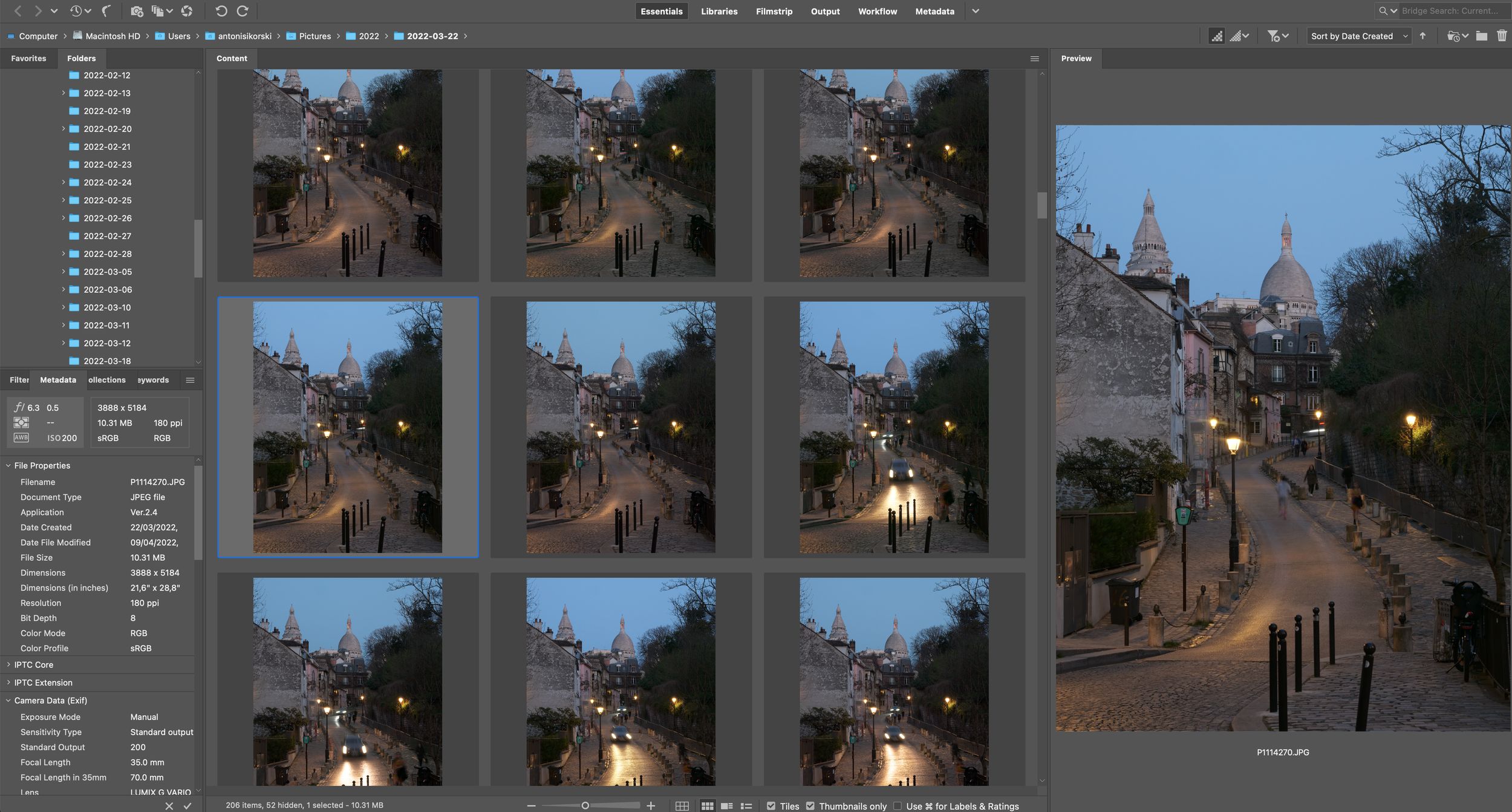The height and width of the screenshot is (812, 1512).
Task: Click the Open in Camera Raw icon
Action: (x=187, y=11)
